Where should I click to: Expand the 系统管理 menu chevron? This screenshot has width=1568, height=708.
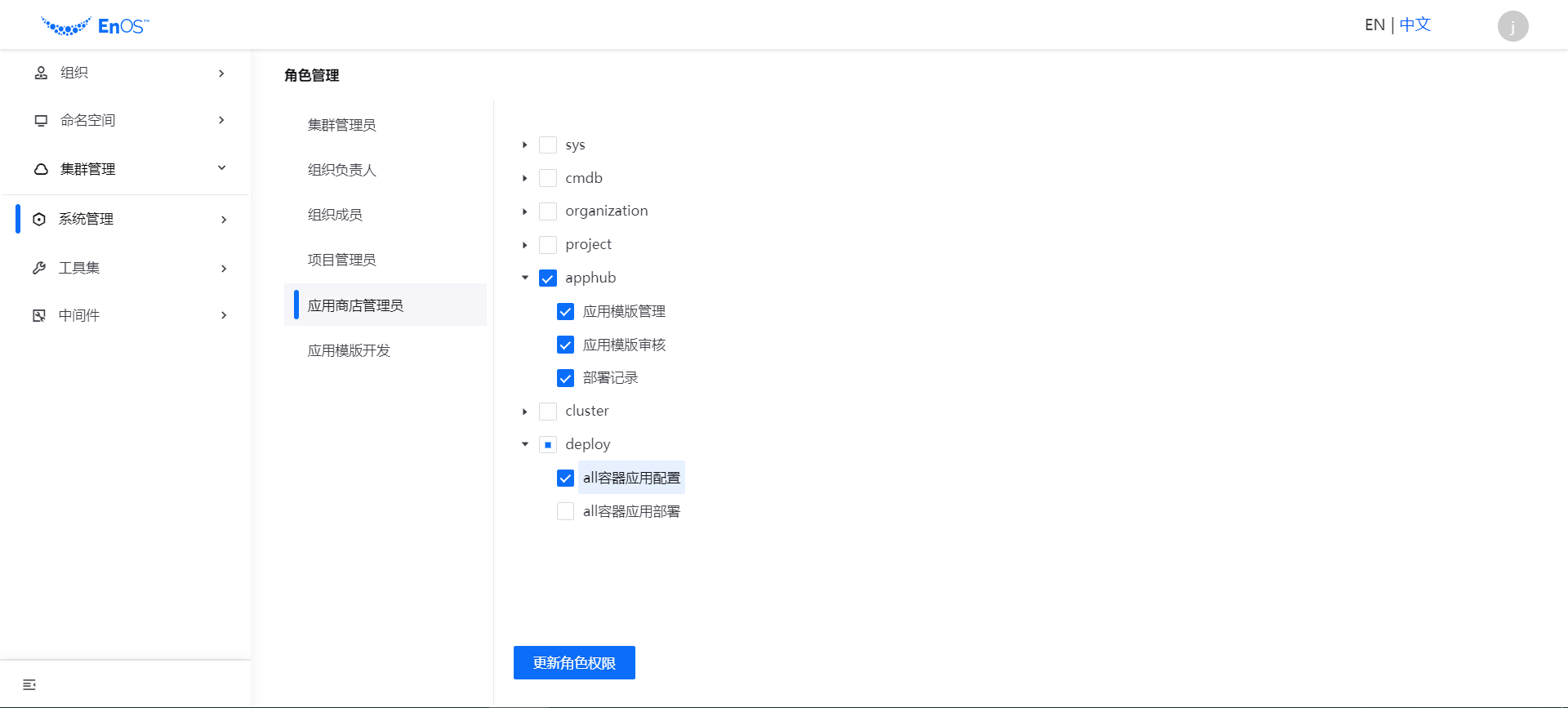click(x=224, y=219)
